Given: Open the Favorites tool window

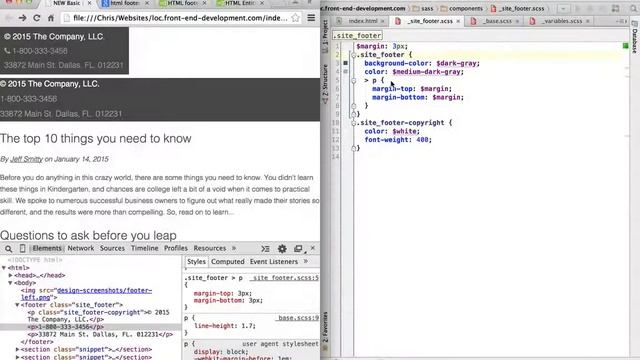Looking at the screenshot, I should (x=325, y=331).
